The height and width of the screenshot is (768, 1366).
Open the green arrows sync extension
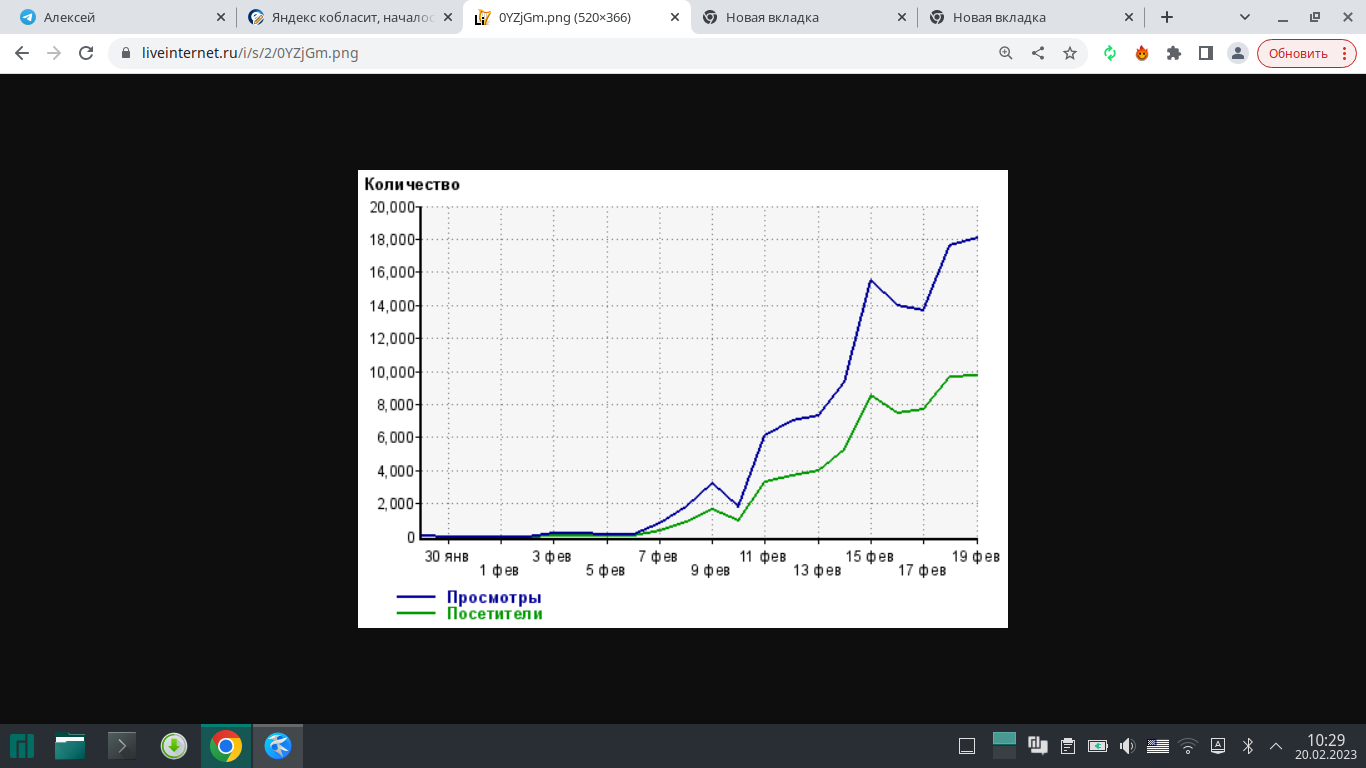(x=1110, y=53)
